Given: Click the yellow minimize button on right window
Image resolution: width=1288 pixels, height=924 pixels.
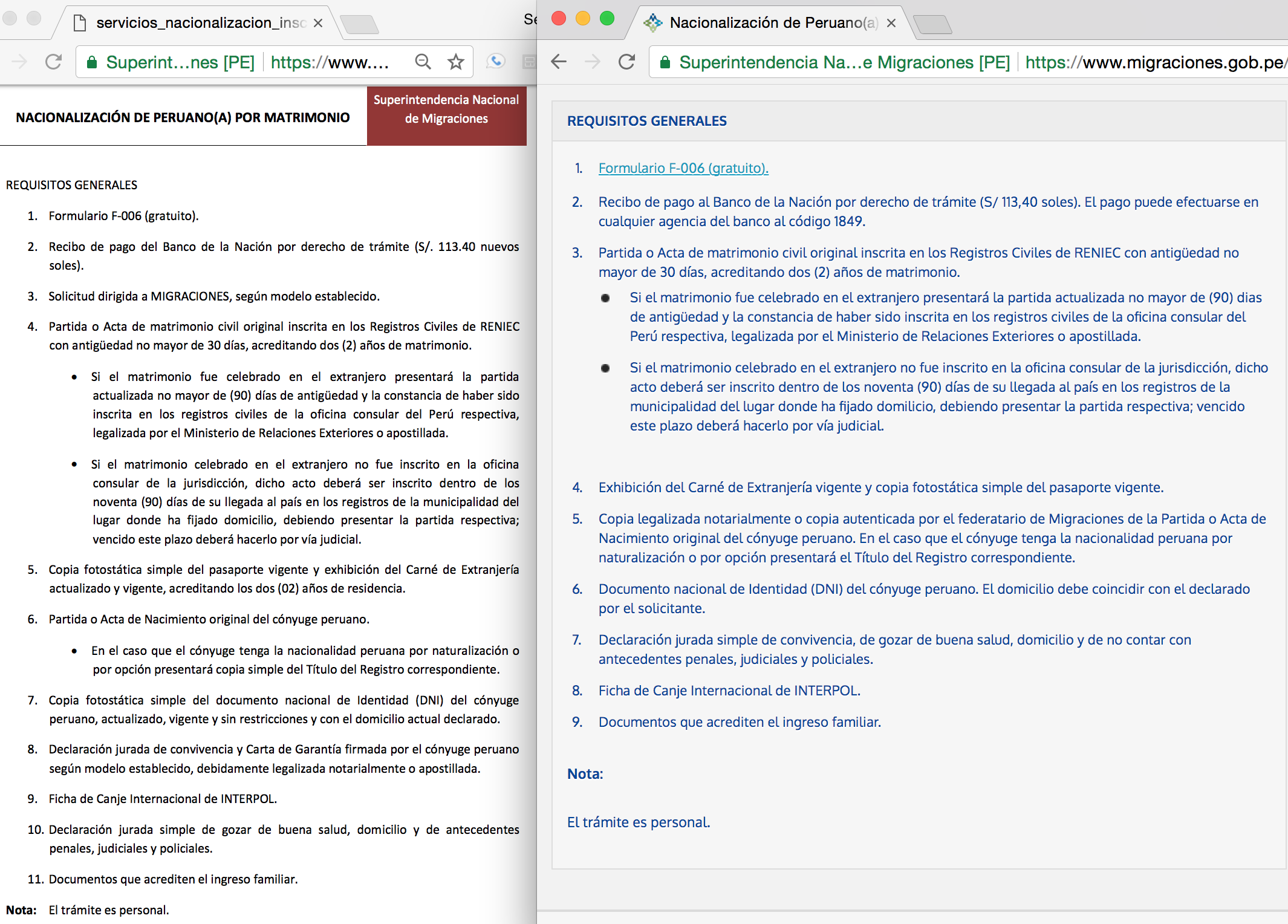Looking at the screenshot, I should pyautogui.click(x=583, y=19).
